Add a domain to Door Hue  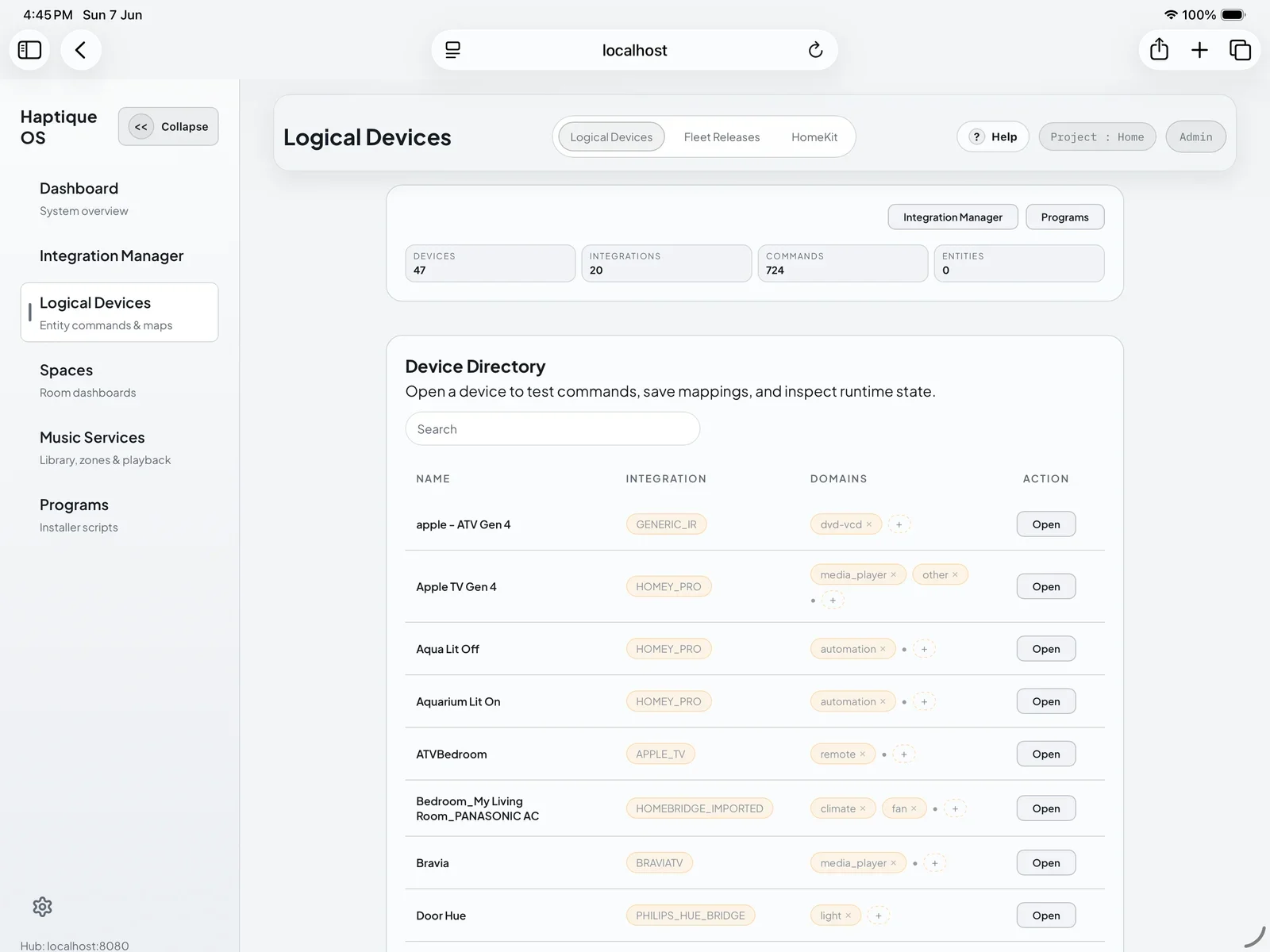(879, 916)
